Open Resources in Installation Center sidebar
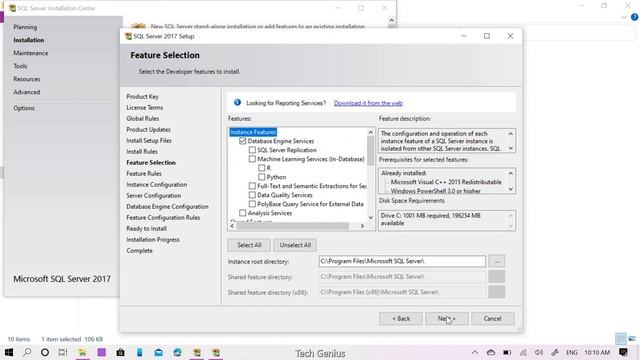The width and height of the screenshot is (640, 360). coord(27,79)
